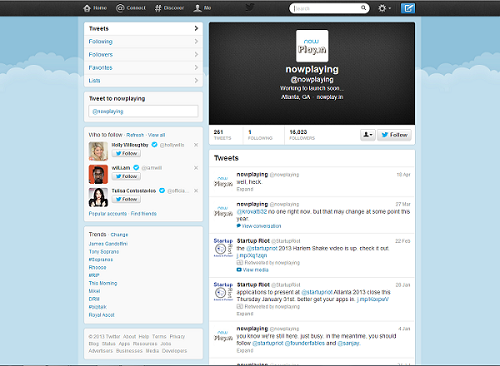Screen dimensions: 500x366
Task: Focus the Tweet to nowplaying field
Action: pyautogui.click(x=143, y=111)
